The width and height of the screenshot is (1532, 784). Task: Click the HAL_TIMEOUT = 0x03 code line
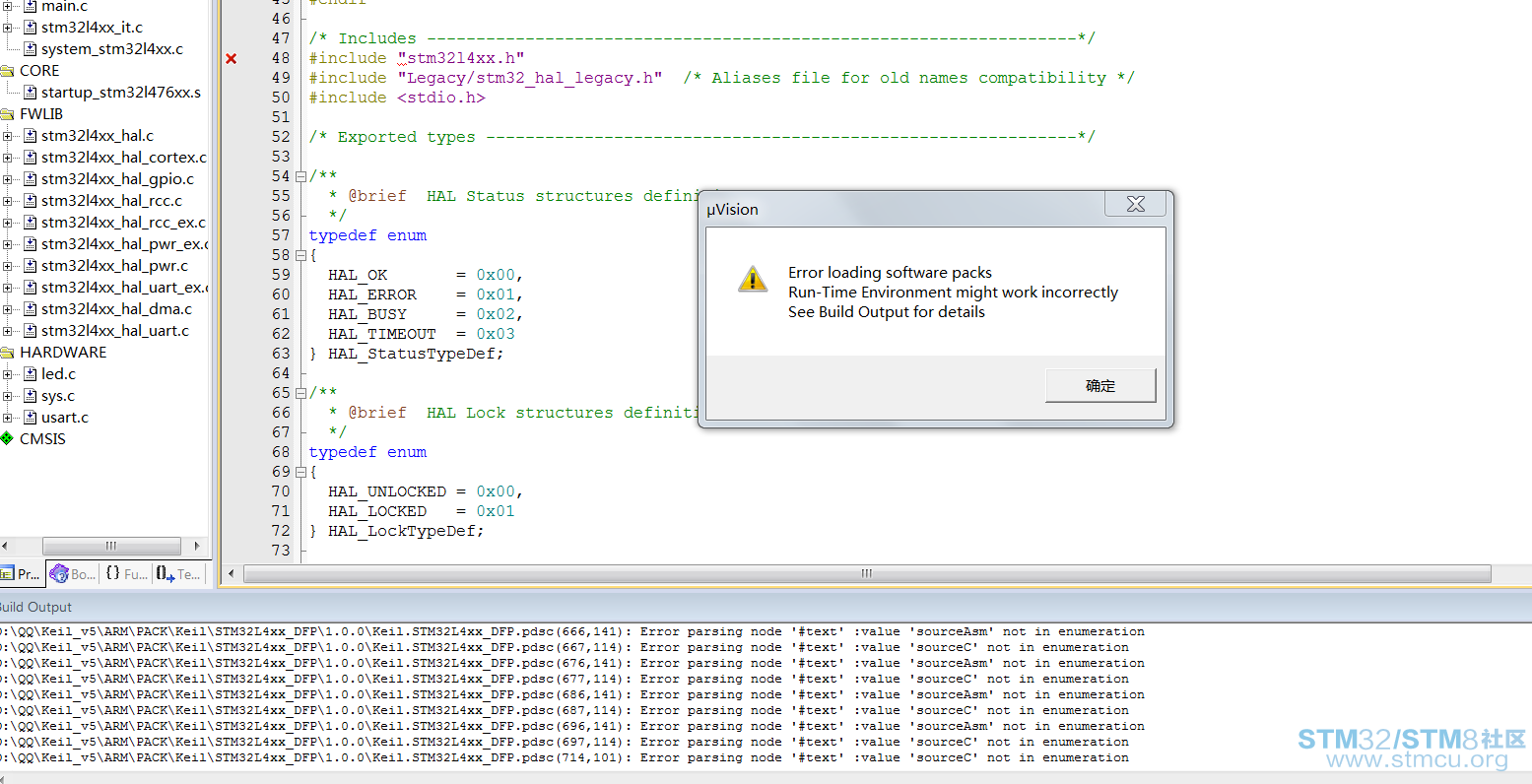coord(422,334)
